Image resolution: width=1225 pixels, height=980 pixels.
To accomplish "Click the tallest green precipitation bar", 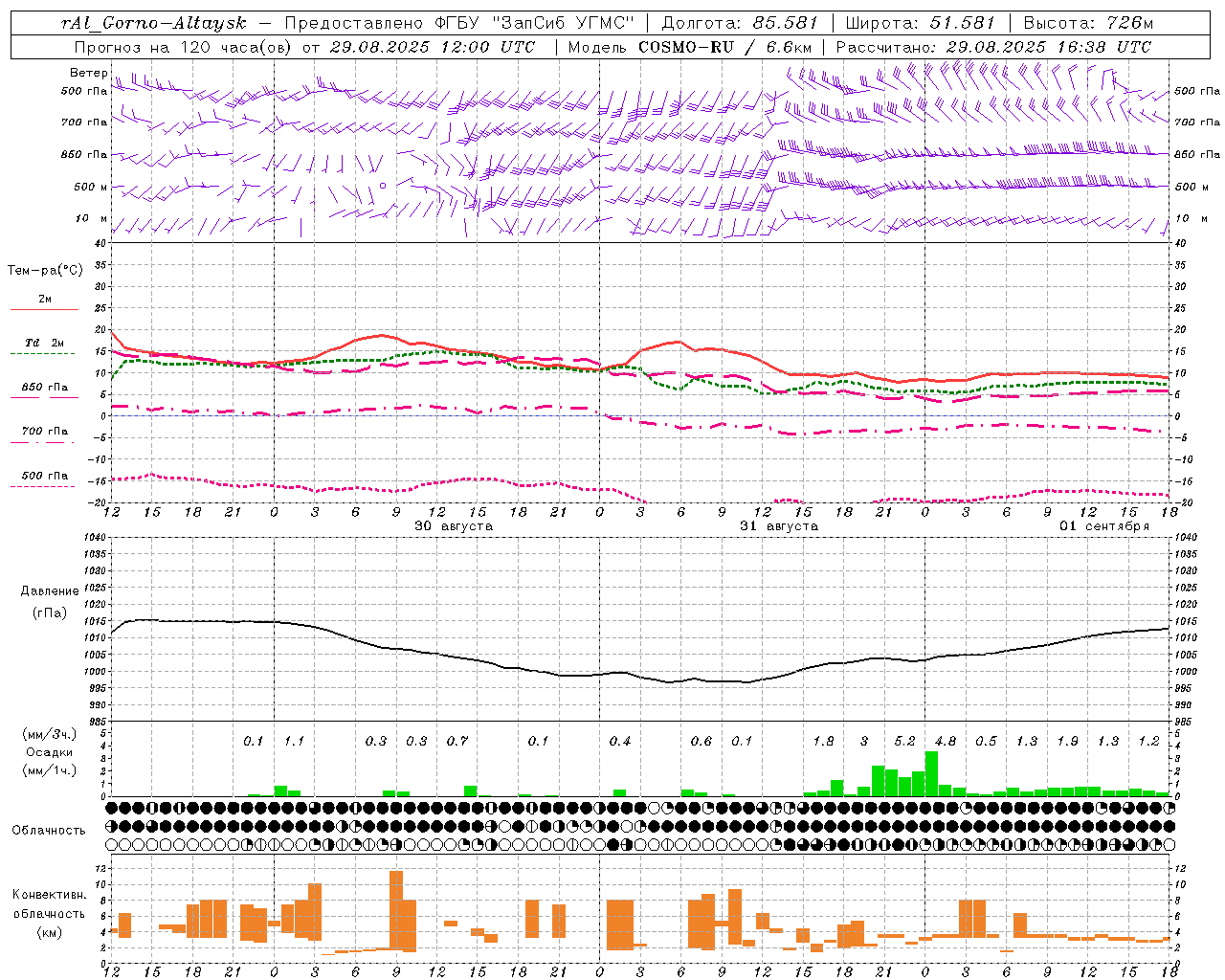I will coord(931,774).
